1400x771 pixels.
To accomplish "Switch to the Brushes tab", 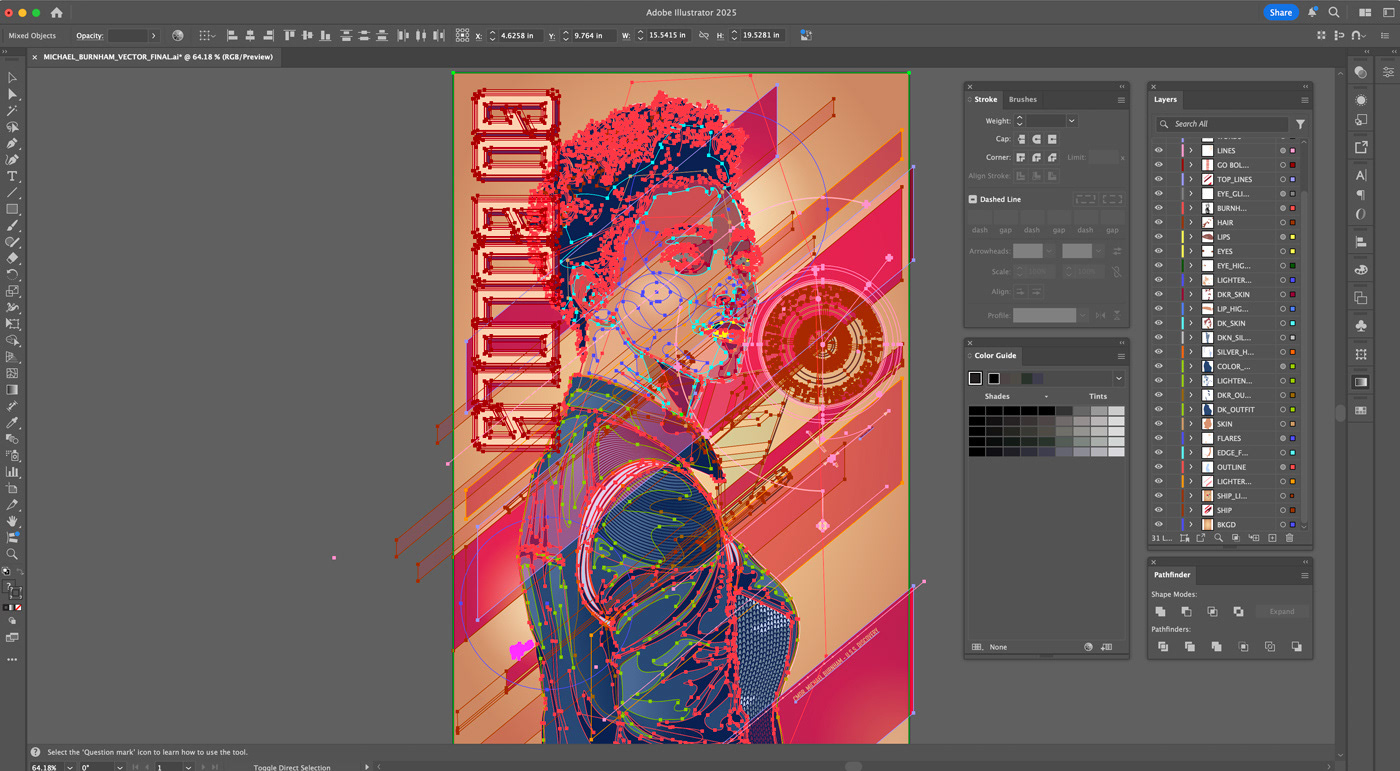I will click(1022, 99).
